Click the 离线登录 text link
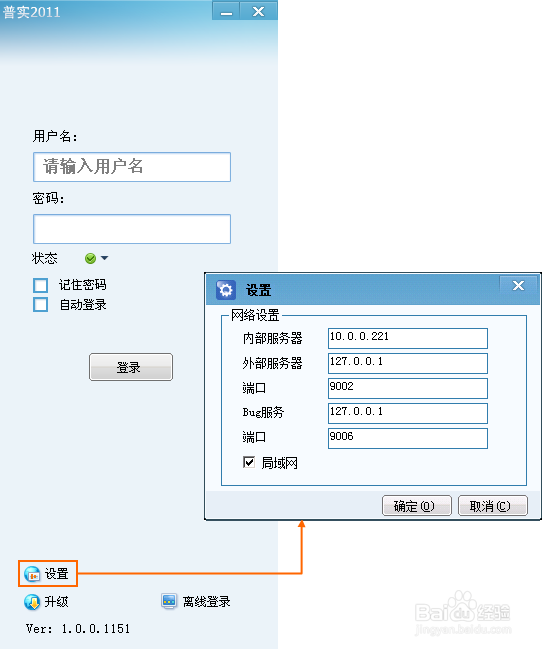 pos(207,601)
